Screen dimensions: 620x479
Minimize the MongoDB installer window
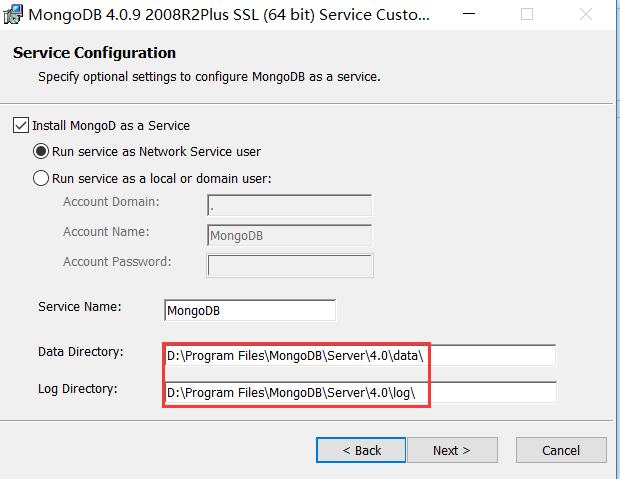pyautogui.click(x=469, y=14)
